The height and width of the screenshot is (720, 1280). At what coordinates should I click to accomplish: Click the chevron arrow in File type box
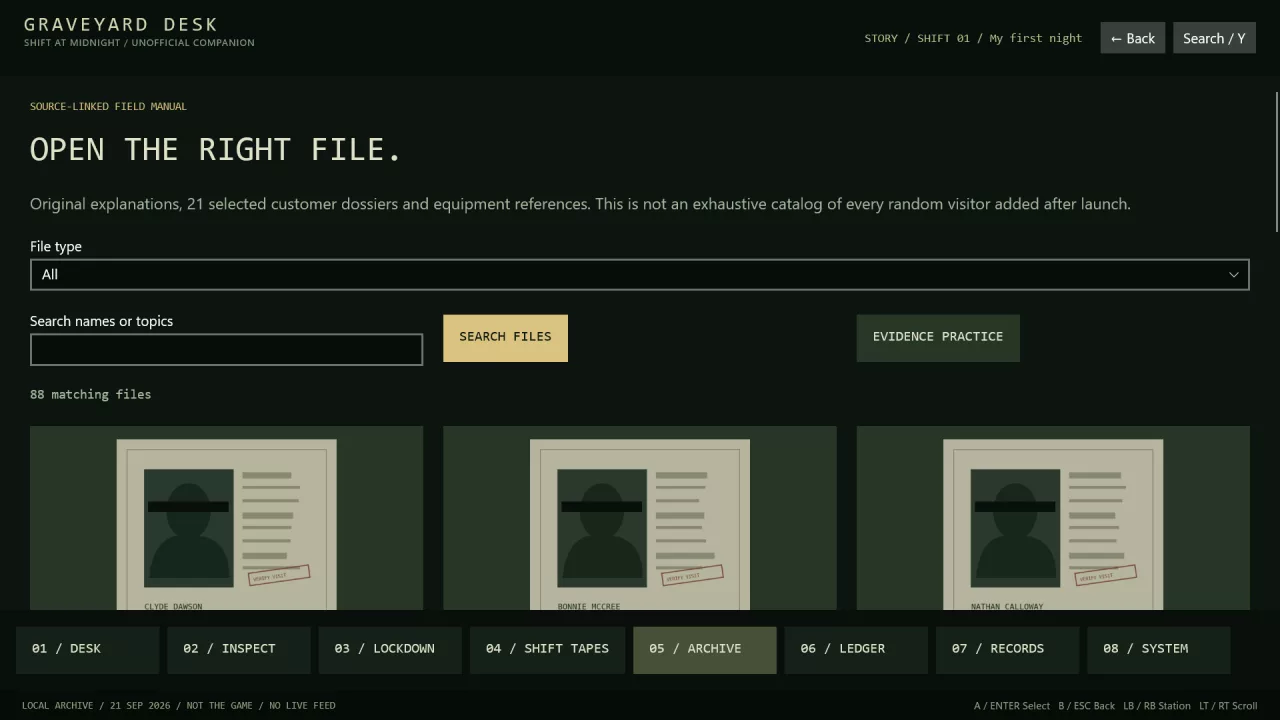pos(1233,275)
